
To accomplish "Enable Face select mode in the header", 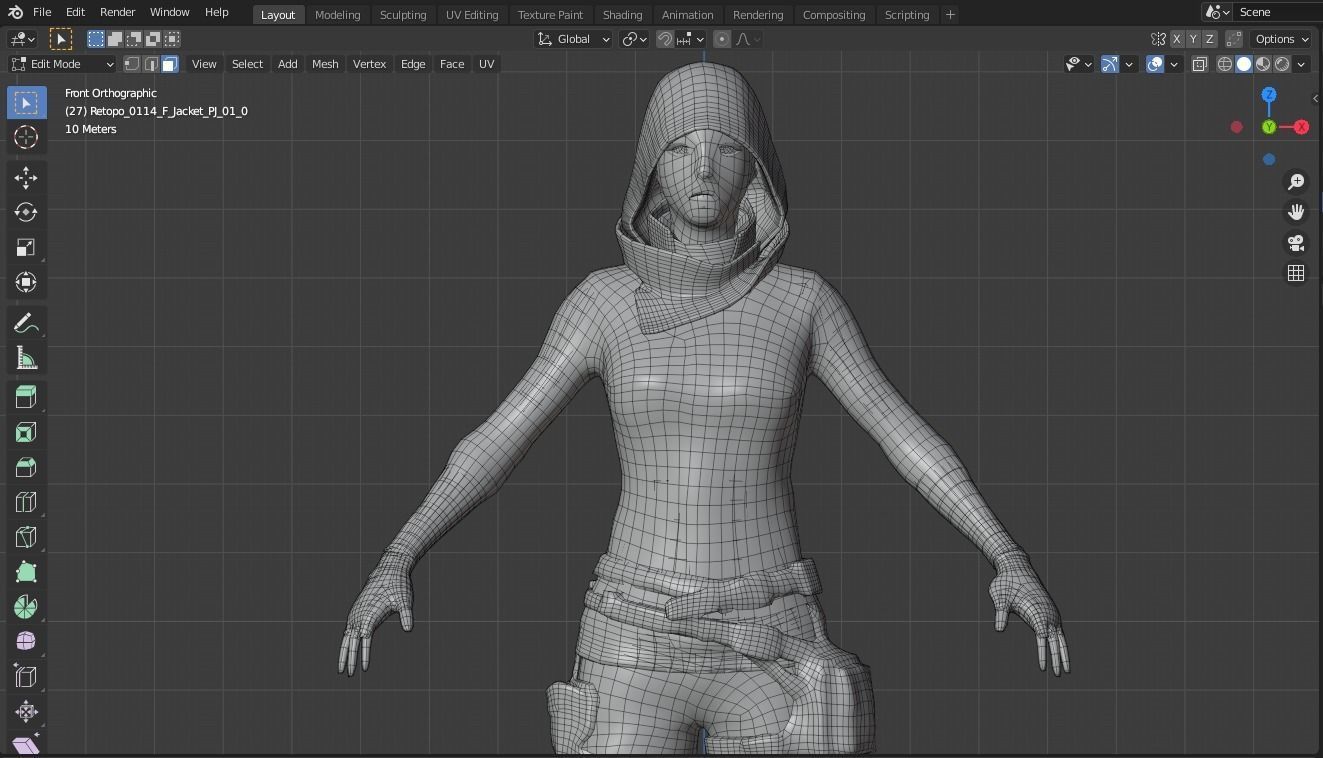I will 170,63.
